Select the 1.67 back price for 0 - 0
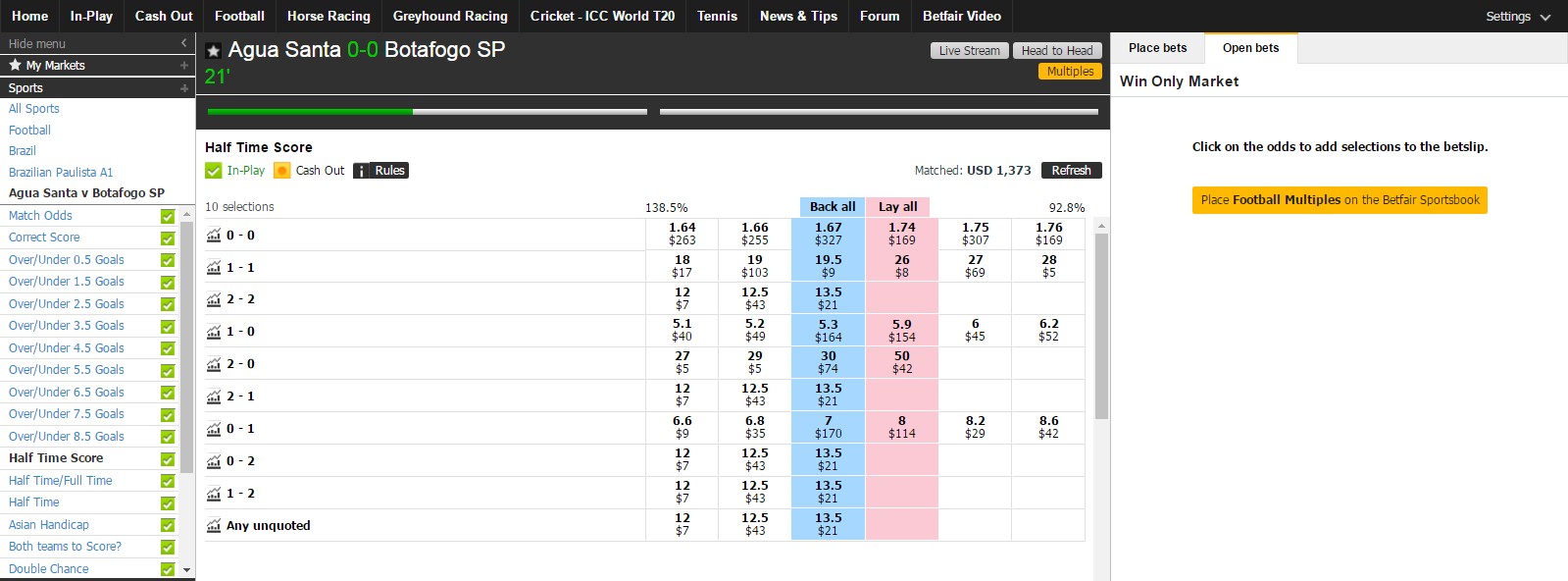The width and height of the screenshot is (1568, 581). 828,234
